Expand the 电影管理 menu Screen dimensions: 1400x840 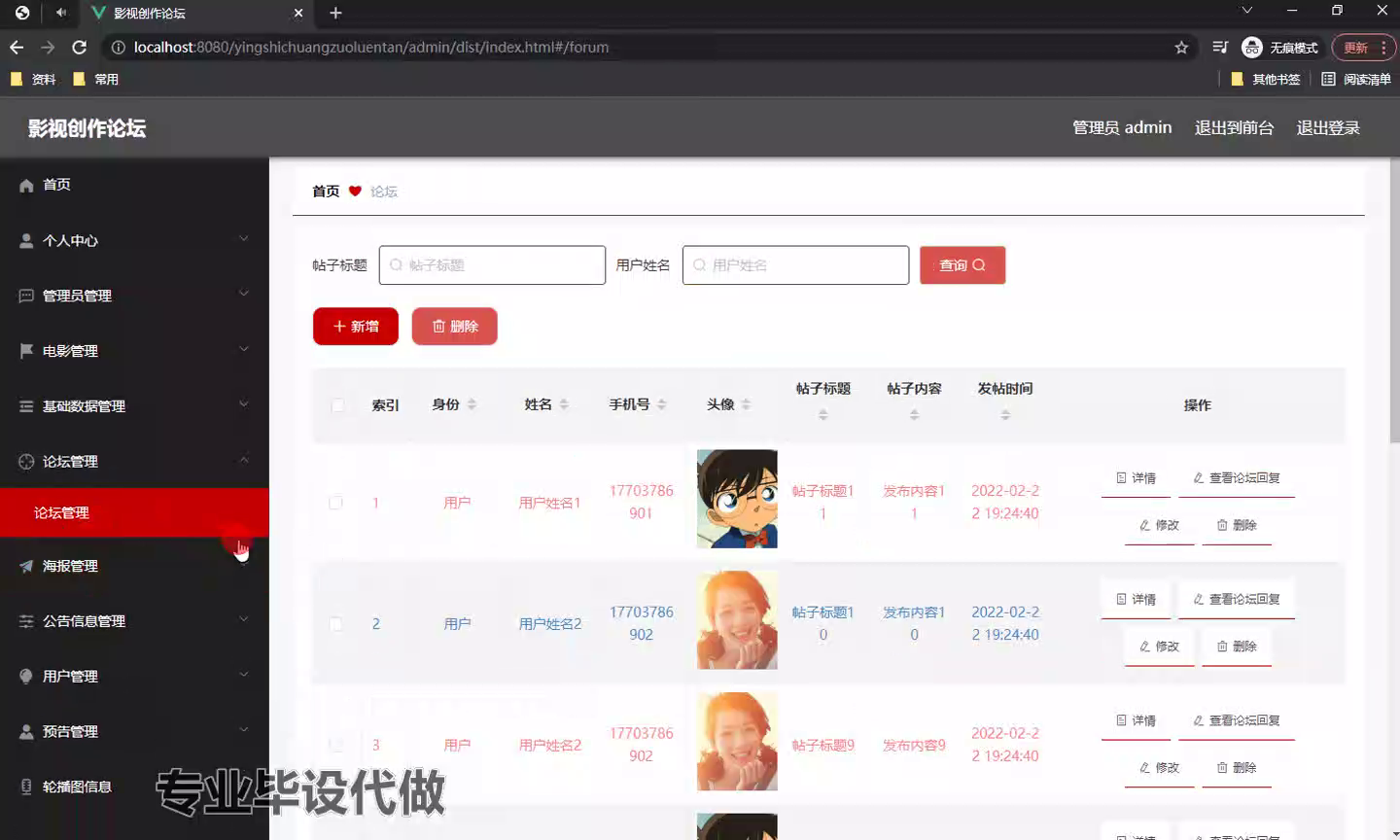(244, 349)
